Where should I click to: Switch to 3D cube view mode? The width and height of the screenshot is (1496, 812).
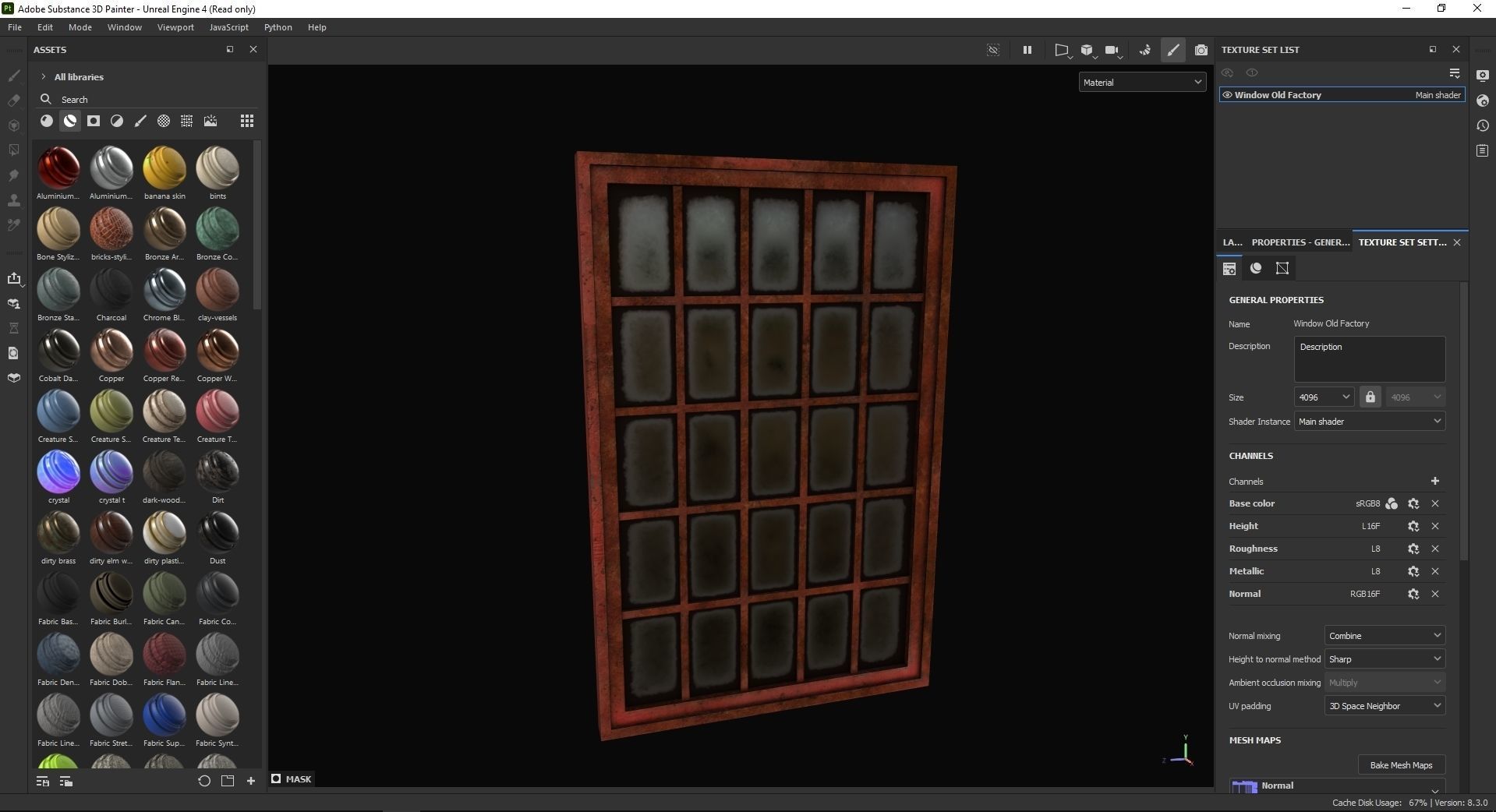1088,50
